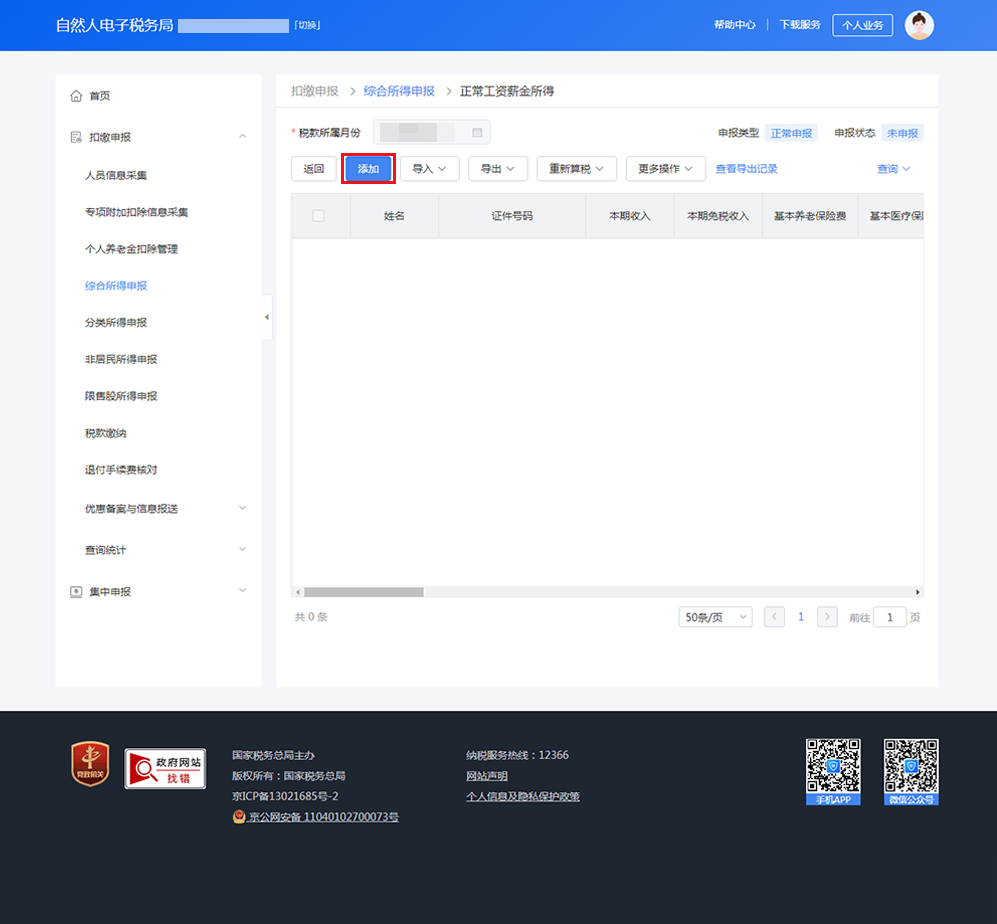
Task: Click the 扣缴申报 document icon
Action: (x=76, y=137)
